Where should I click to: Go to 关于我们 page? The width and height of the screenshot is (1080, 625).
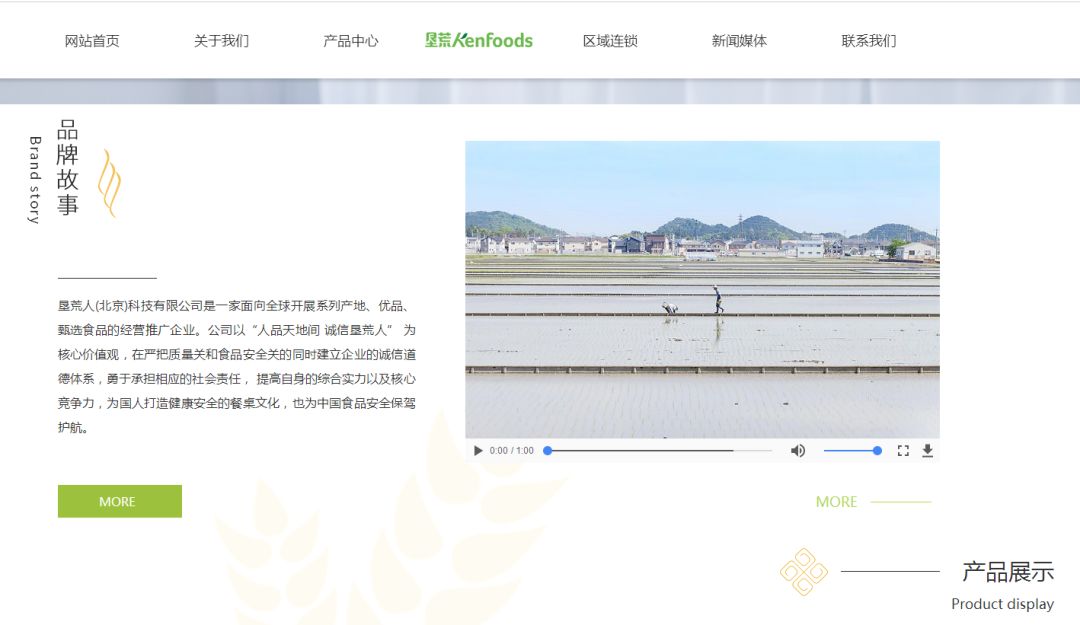pos(221,41)
